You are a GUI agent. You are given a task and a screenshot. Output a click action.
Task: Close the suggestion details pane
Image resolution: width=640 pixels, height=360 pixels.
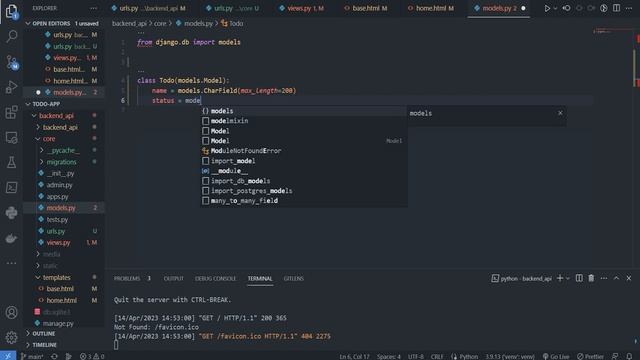pyautogui.click(x=560, y=113)
